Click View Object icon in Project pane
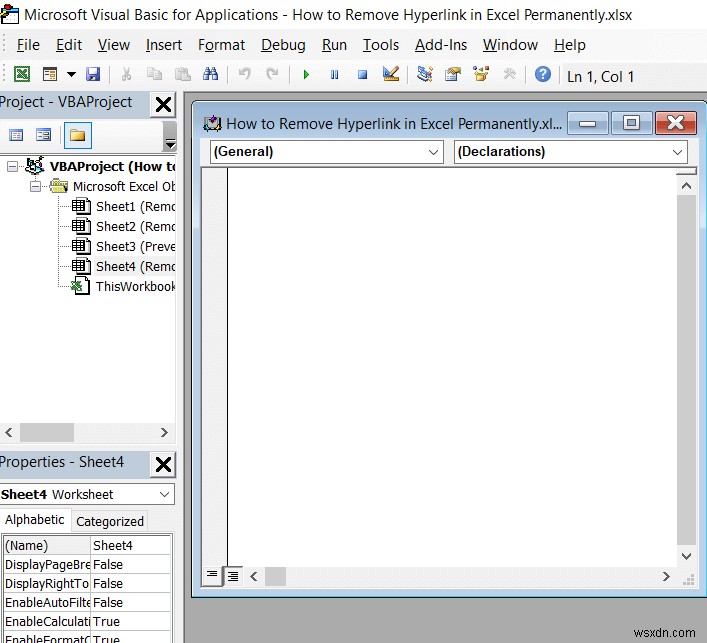 44,135
